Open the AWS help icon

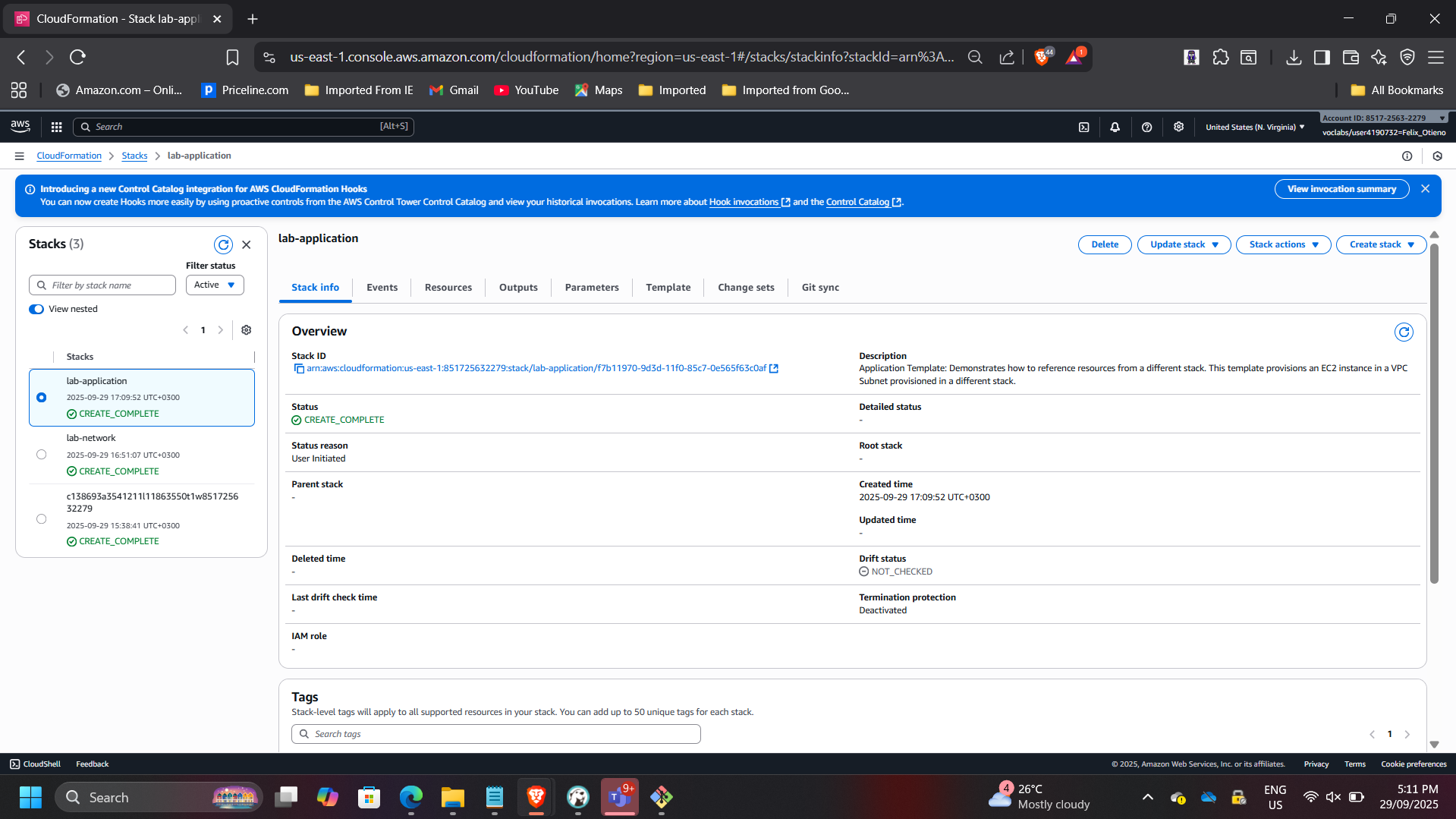point(1146,127)
